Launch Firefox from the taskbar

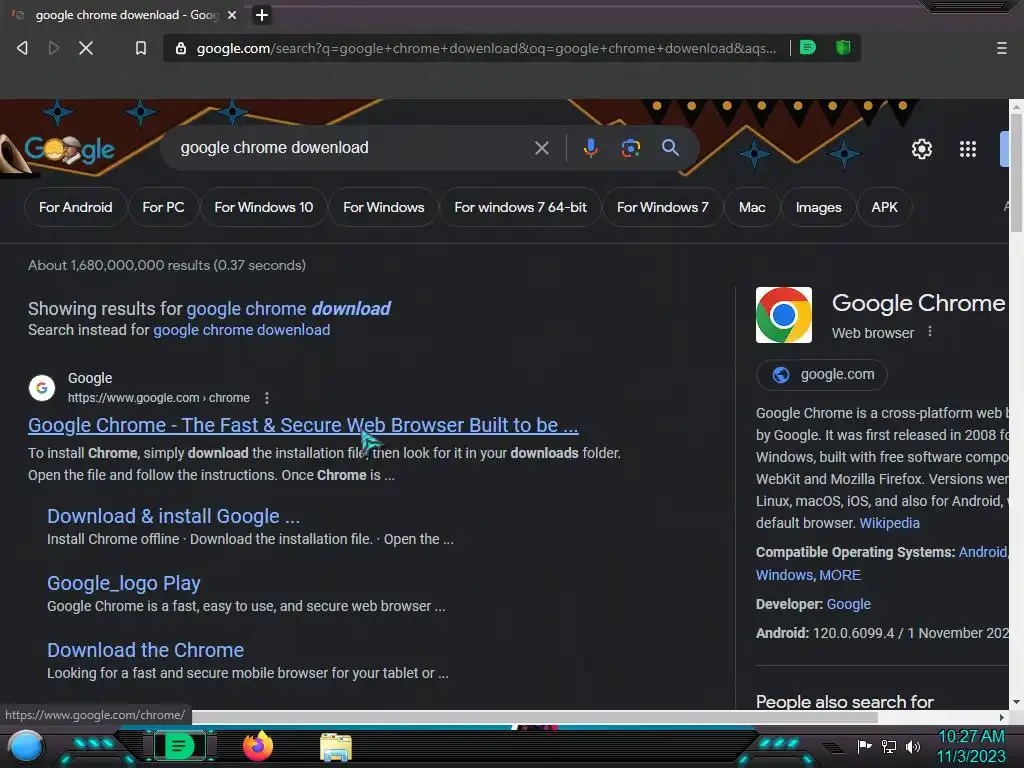click(x=258, y=746)
